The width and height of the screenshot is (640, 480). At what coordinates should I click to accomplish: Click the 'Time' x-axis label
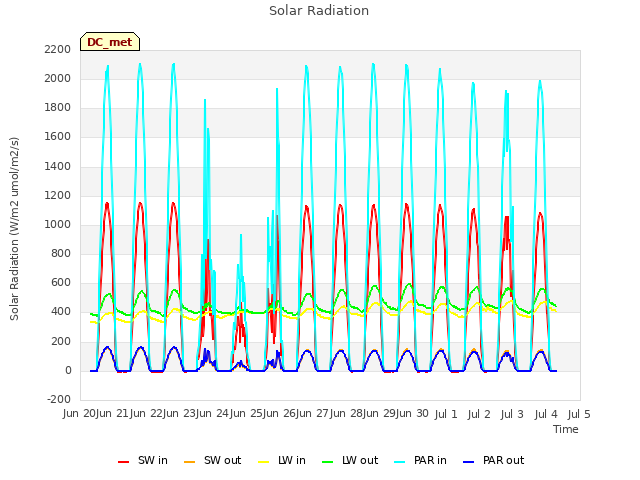pyautogui.click(x=566, y=429)
